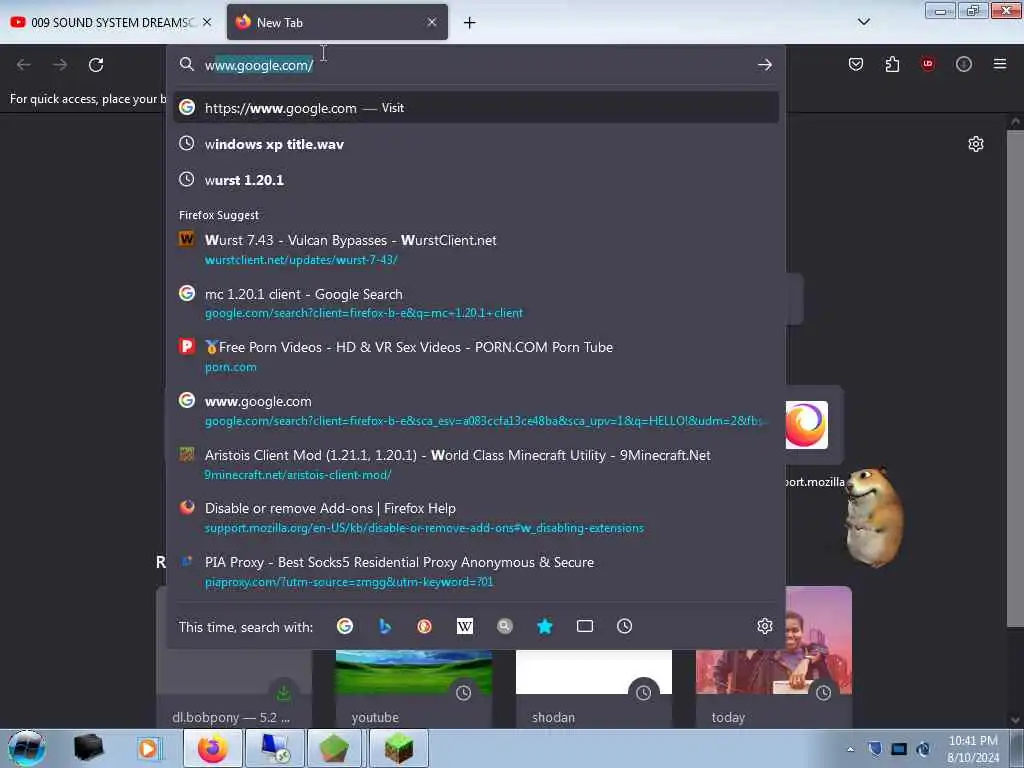This screenshot has width=1024, height=768.
Task: Open the uBlock Origin toolbar icon
Action: click(928, 64)
